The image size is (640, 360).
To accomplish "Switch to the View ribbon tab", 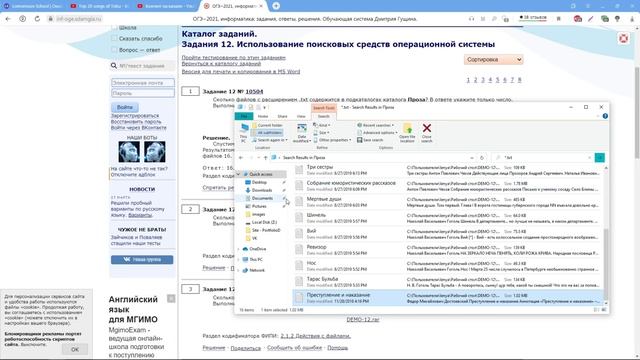I will click(301, 116).
